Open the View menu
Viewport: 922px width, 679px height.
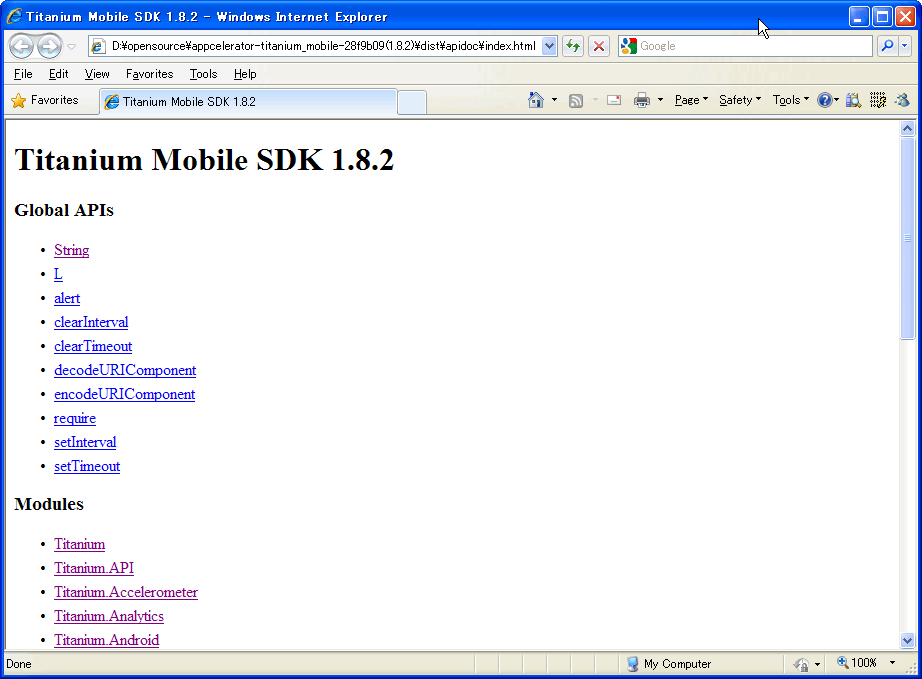point(97,74)
